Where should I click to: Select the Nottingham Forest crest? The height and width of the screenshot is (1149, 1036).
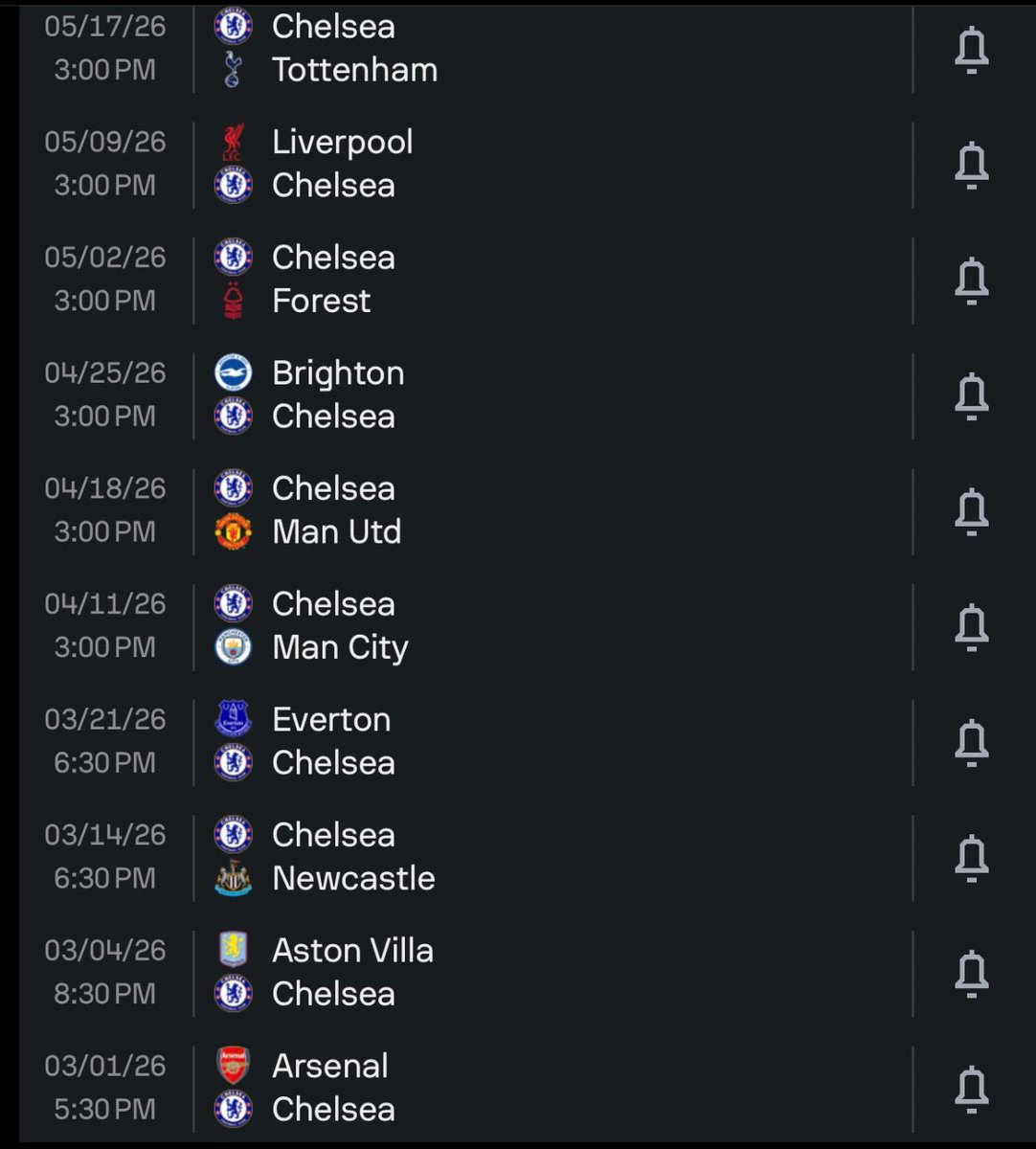233,301
